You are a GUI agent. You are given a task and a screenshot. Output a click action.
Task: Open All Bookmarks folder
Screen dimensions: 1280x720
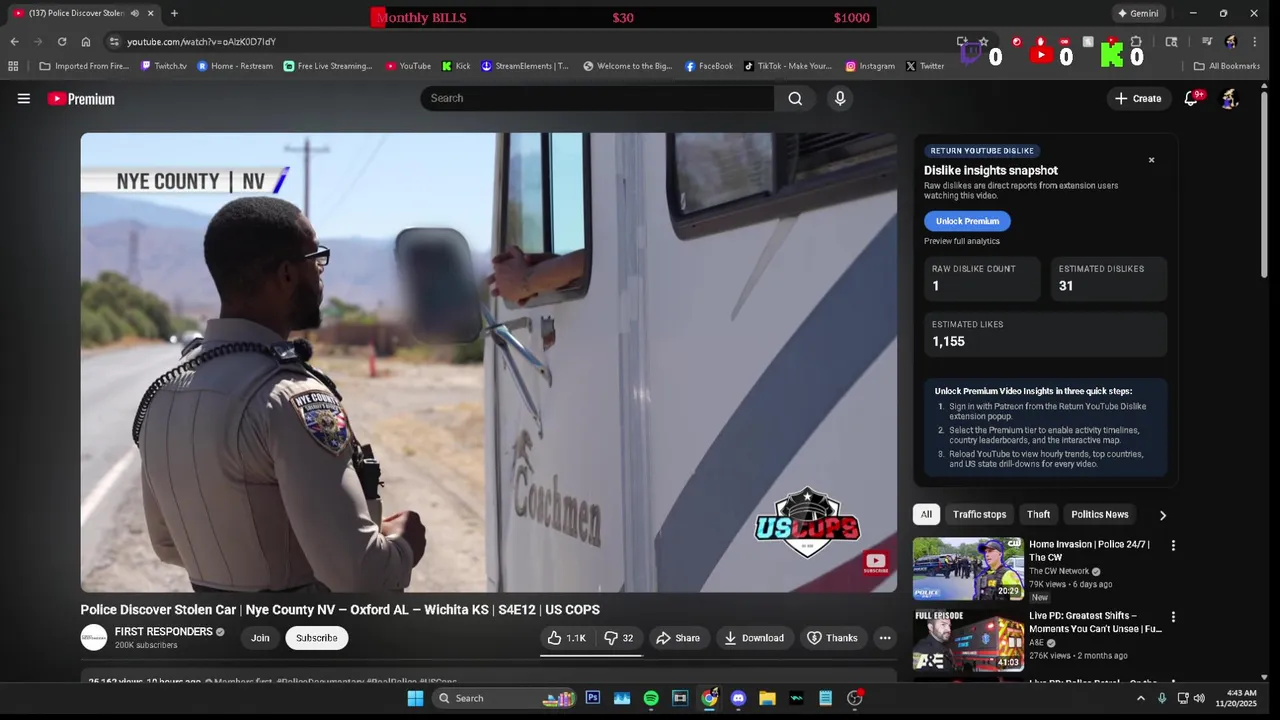pos(1227,66)
